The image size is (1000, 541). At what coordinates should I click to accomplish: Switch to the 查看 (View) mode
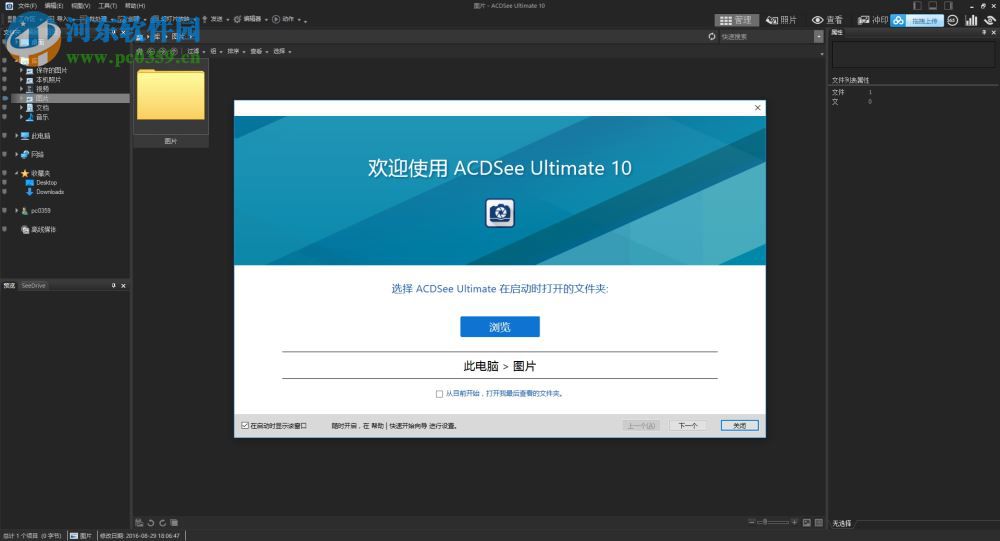coord(827,20)
